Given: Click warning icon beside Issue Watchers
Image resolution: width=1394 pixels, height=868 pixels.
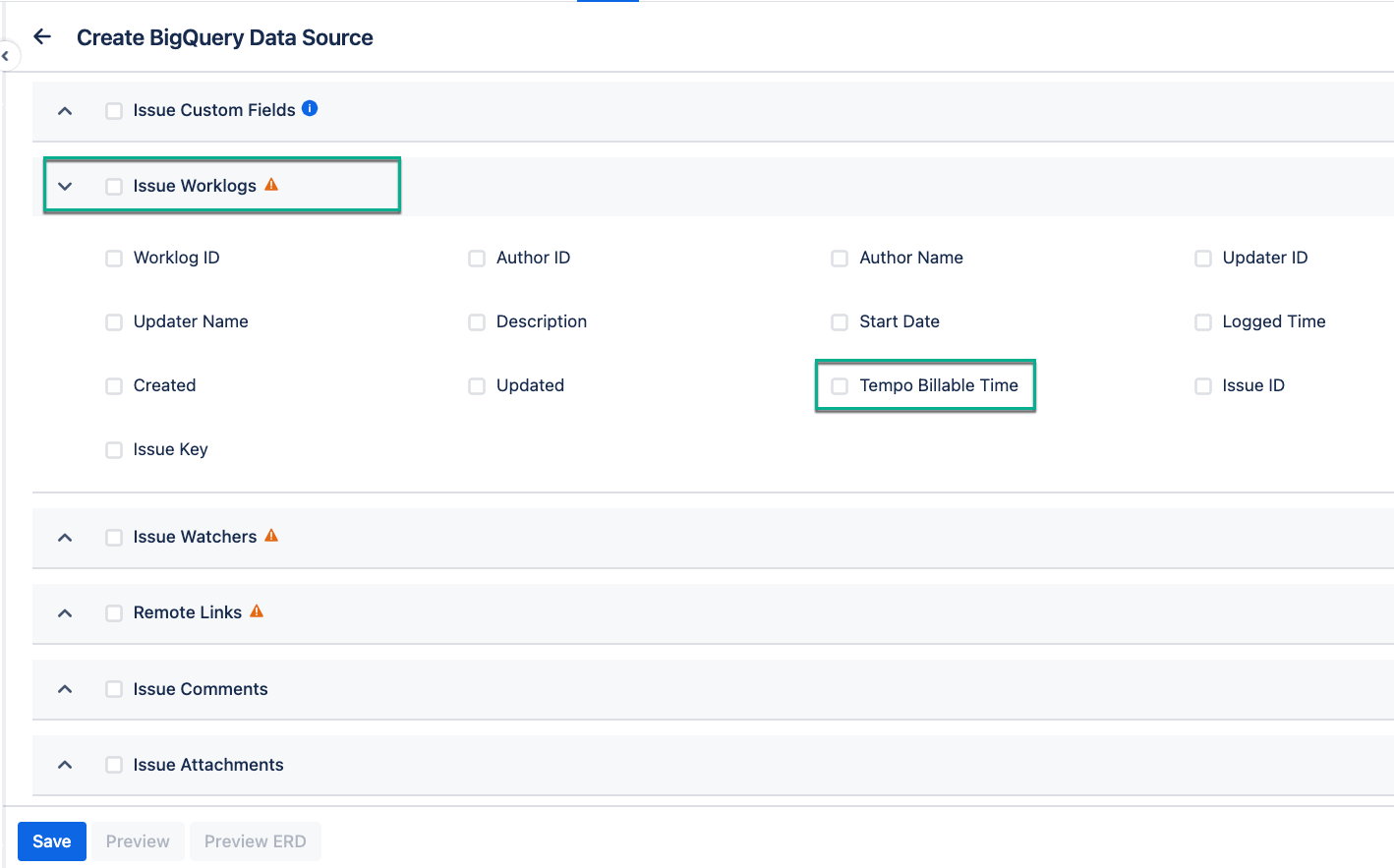Looking at the screenshot, I should (x=271, y=536).
